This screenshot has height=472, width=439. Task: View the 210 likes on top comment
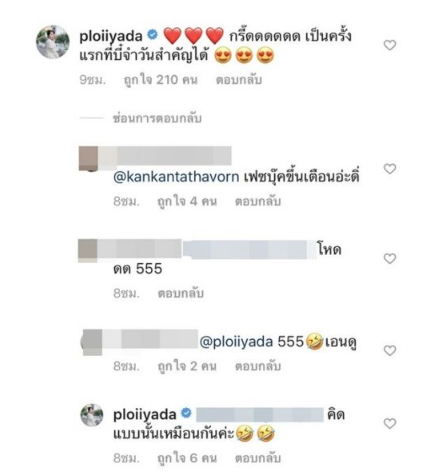point(161,80)
